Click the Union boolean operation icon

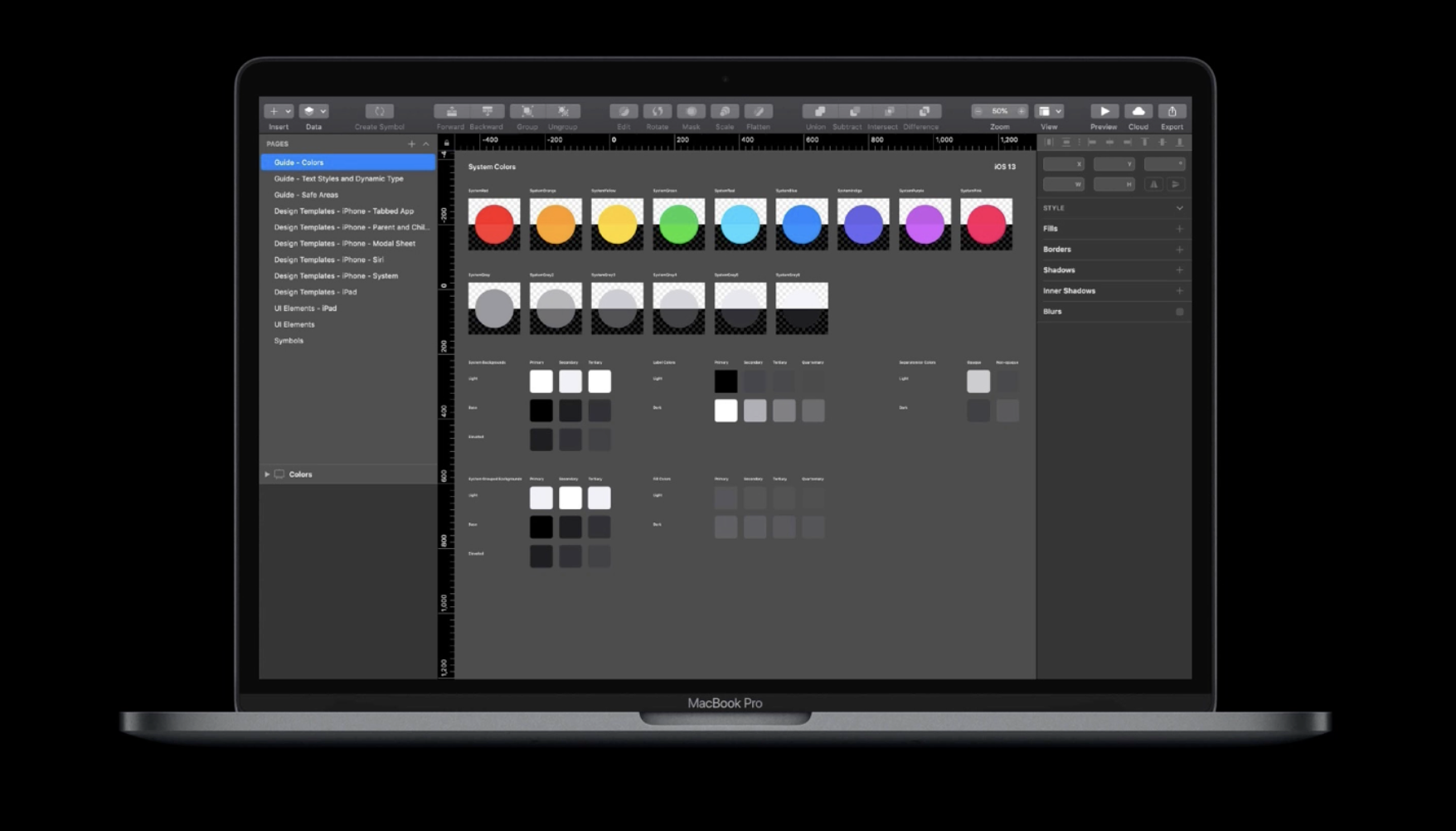tap(818, 111)
